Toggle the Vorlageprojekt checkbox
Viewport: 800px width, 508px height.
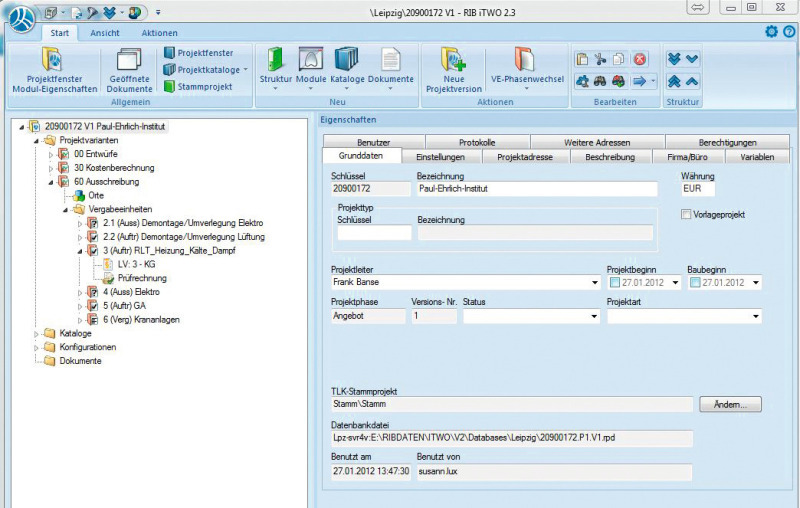coord(686,214)
